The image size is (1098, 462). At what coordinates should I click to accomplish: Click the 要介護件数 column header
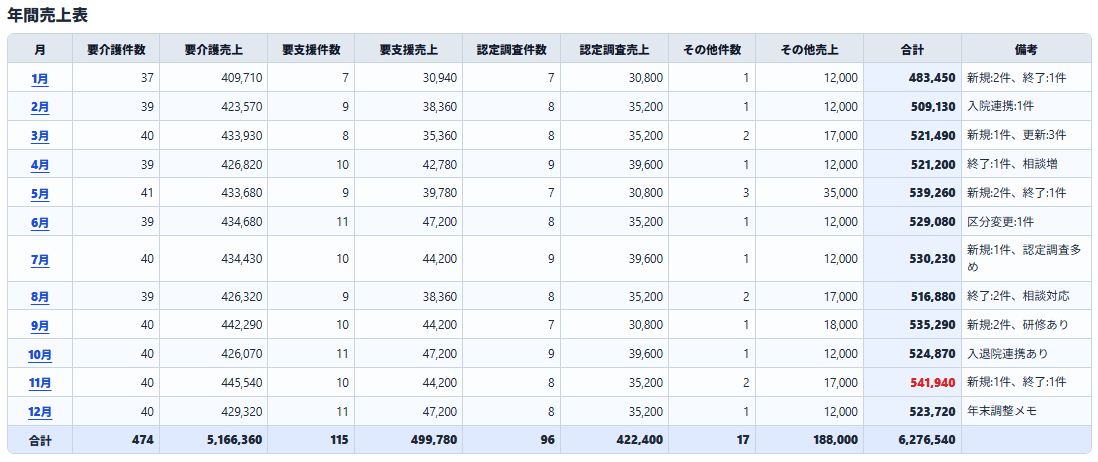point(116,50)
